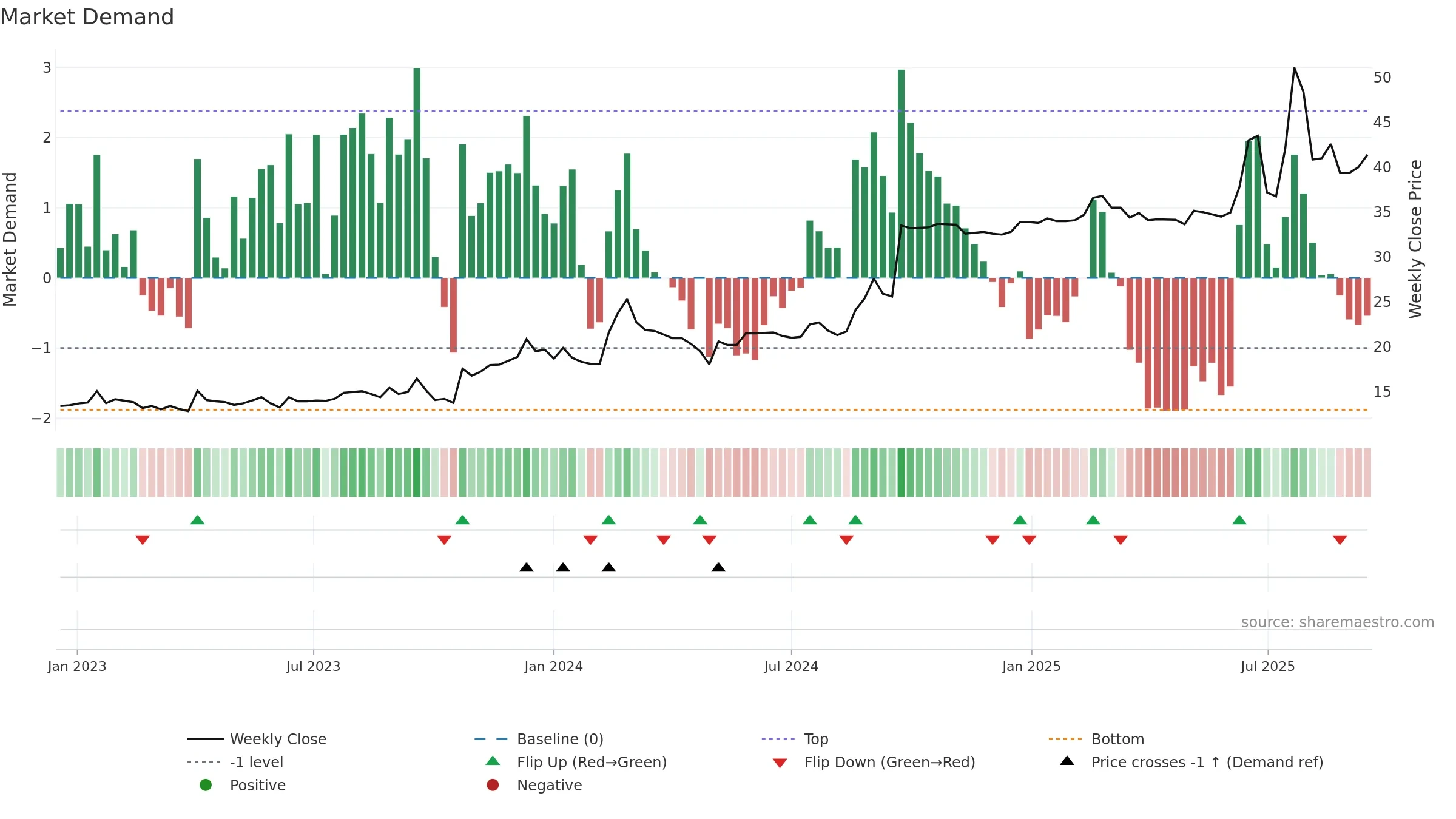Click the last black price-cross marker near May 2024
Screen dimensions: 1456x819
tap(718, 567)
